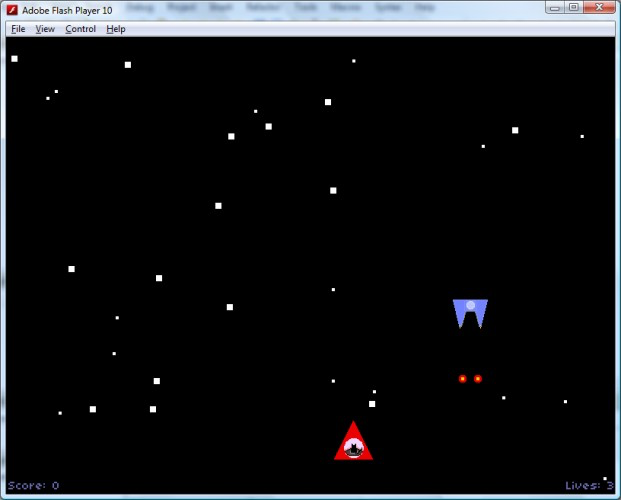Viewport: 621px width, 500px height.
Task: Click the right red bullet projectile
Action: (478, 379)
